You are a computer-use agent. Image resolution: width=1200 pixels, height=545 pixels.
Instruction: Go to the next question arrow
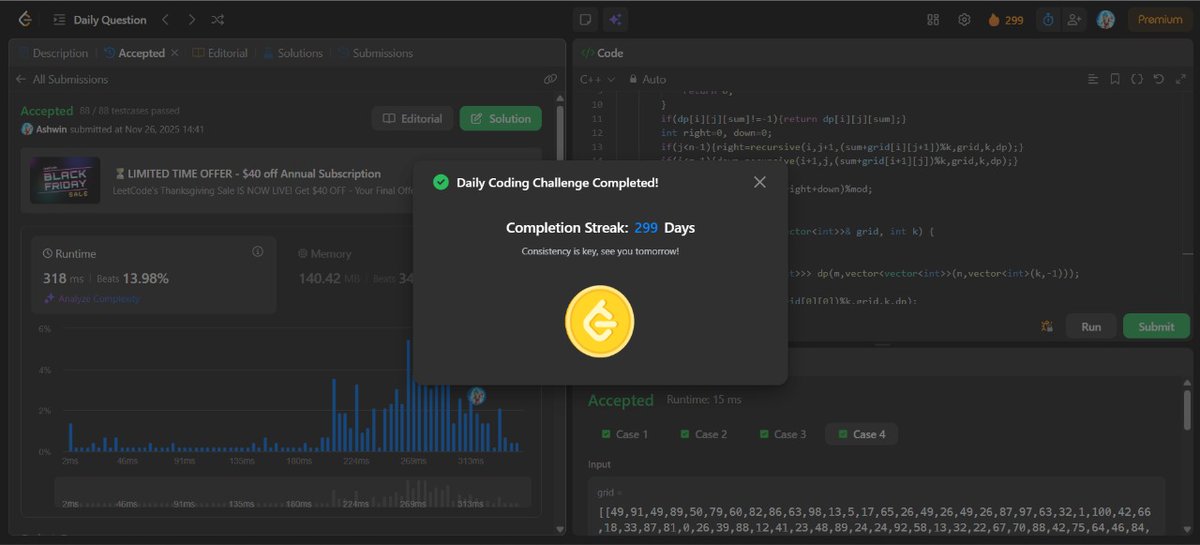pyautogui.click(x=191, y=19)
